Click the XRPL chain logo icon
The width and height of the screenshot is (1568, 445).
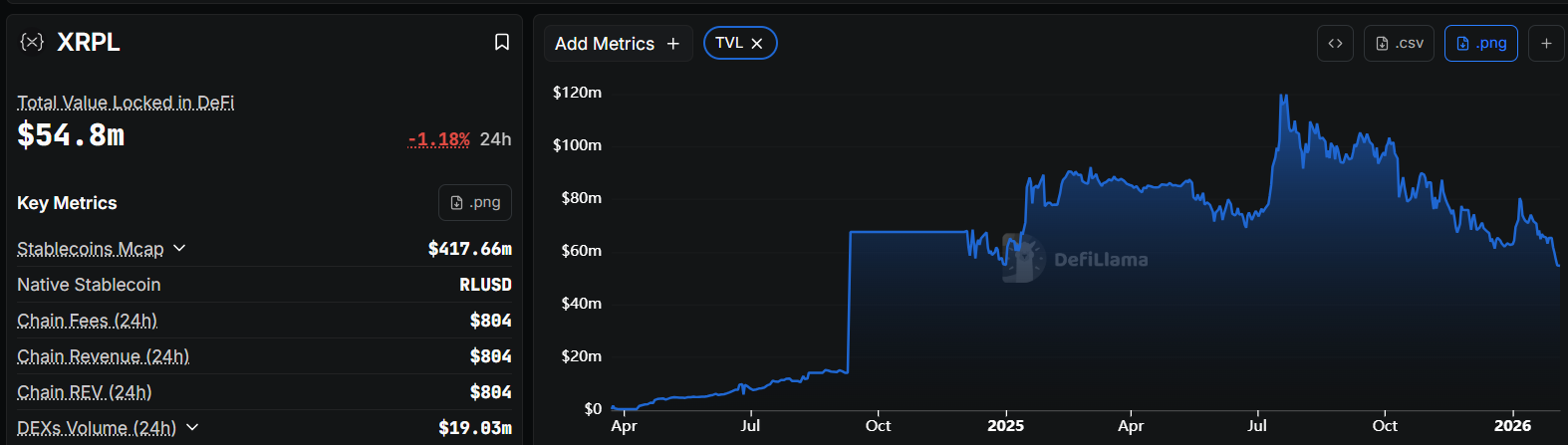(32, 42)
